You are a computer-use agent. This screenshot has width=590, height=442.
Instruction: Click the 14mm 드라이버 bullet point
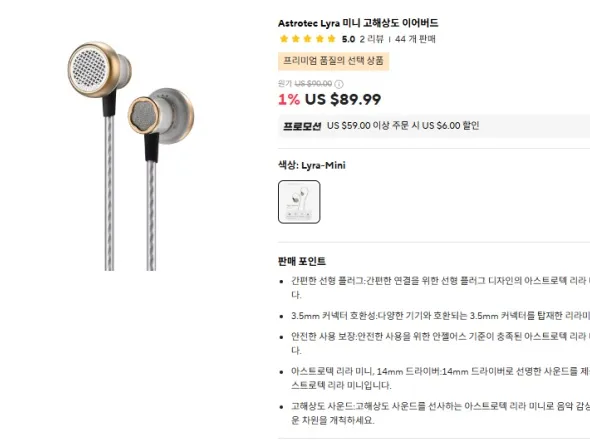point(440,378)
